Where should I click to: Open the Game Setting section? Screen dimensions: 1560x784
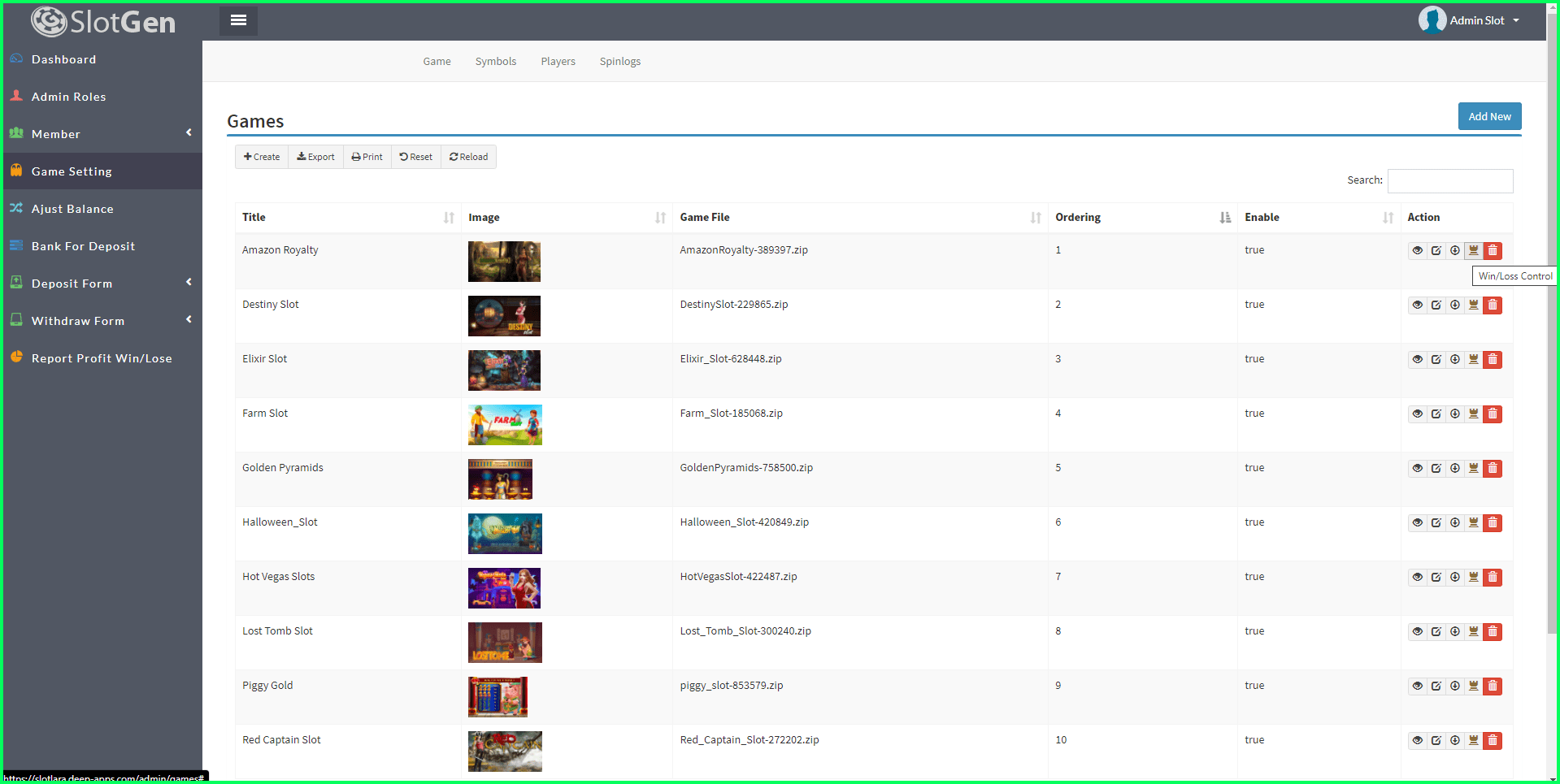72,171
